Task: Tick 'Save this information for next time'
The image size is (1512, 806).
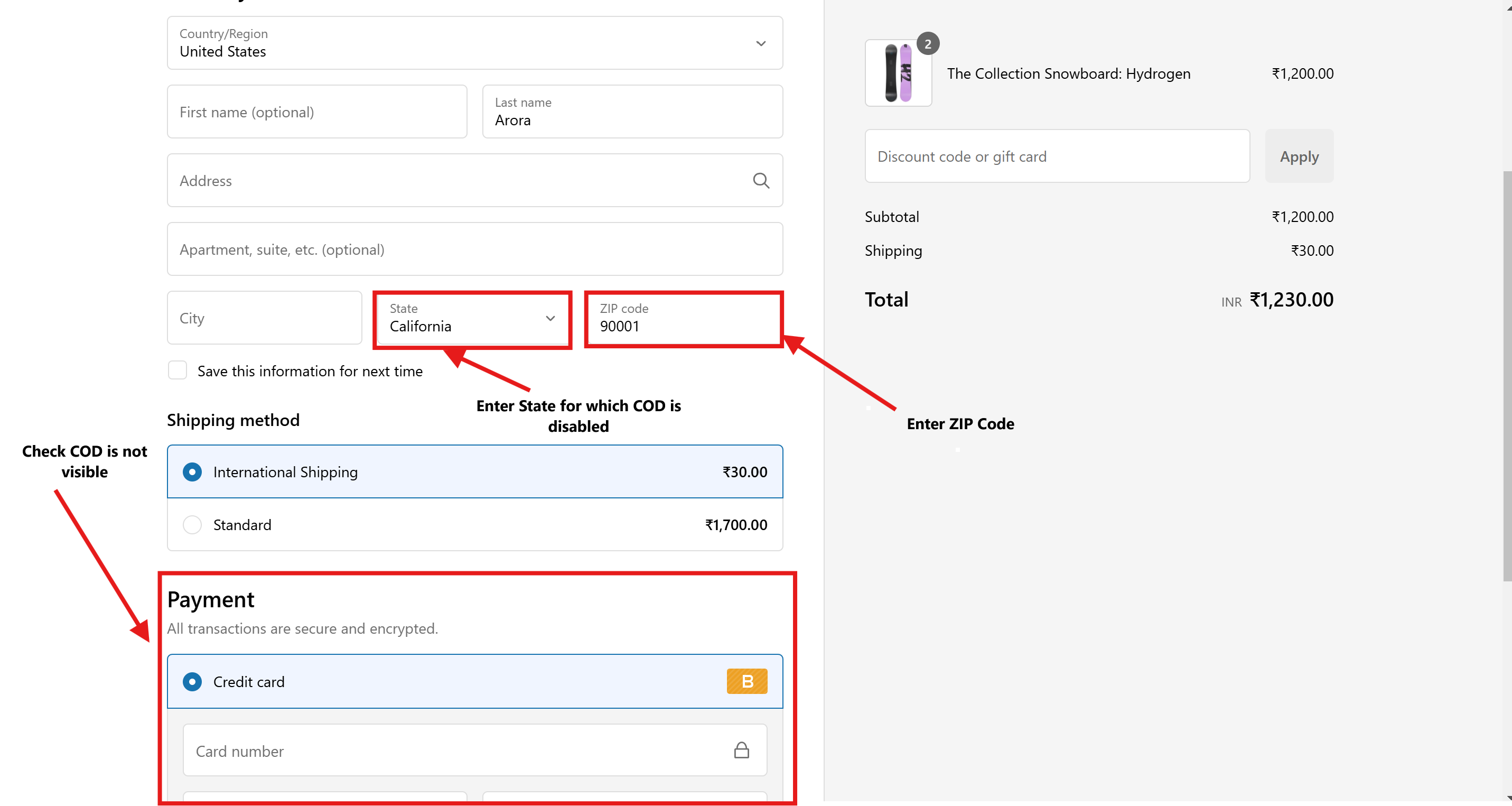Action: (178, 370)
